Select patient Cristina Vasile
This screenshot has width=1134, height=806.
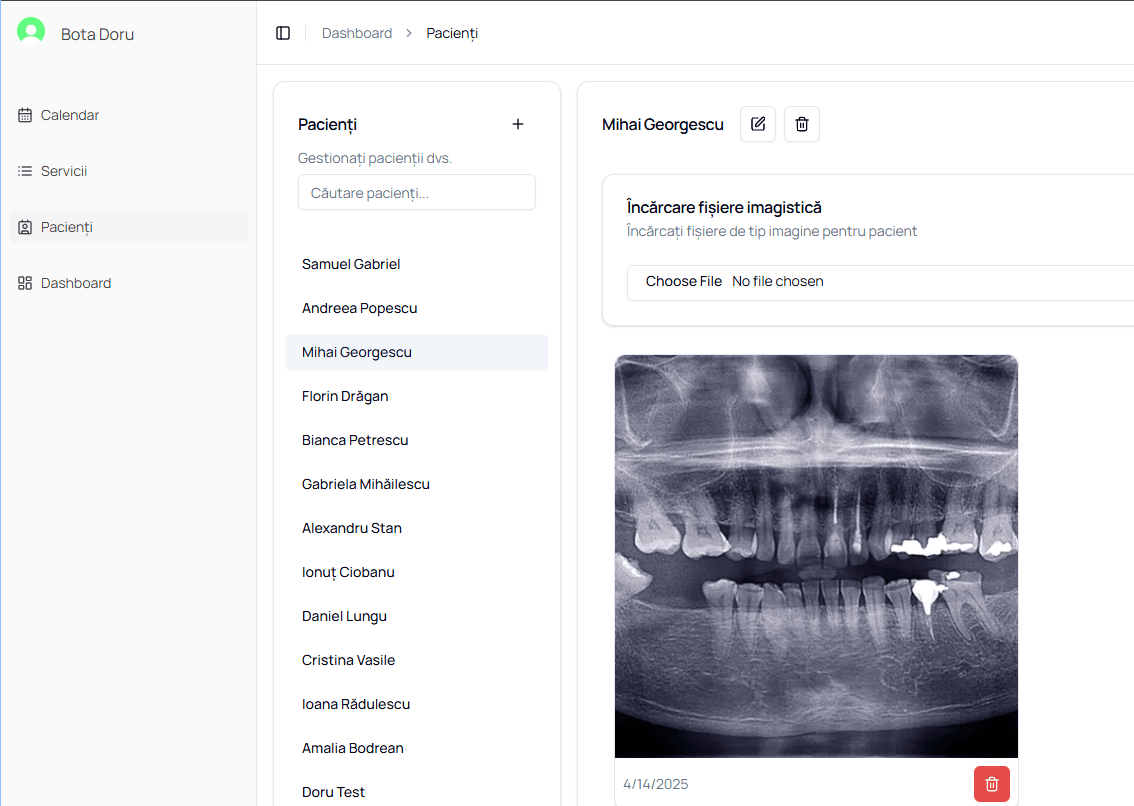[417, 660]
